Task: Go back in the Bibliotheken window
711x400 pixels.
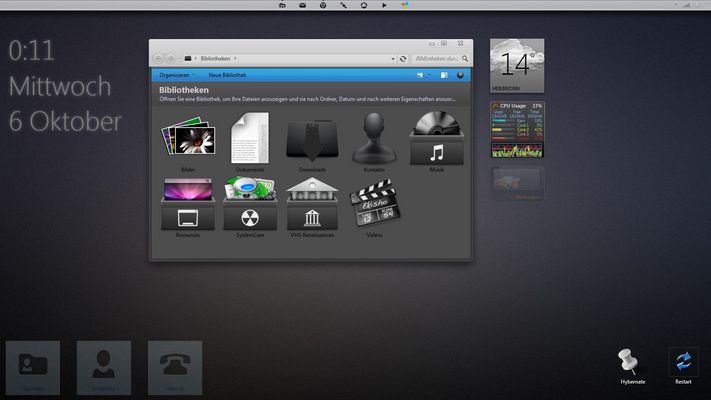Action: point(158,59)
